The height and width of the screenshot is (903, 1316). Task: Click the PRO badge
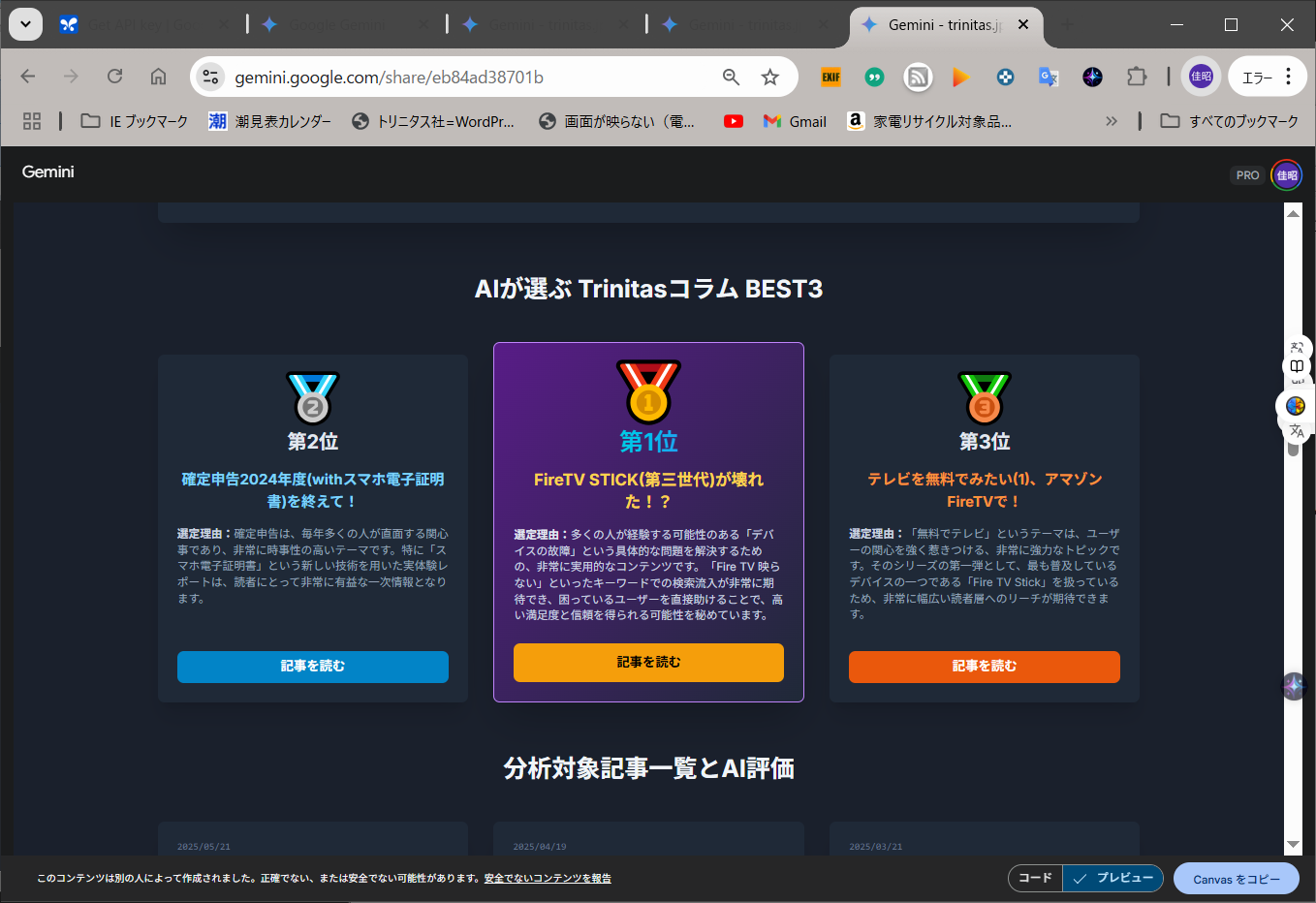[x=1247, y=175]
